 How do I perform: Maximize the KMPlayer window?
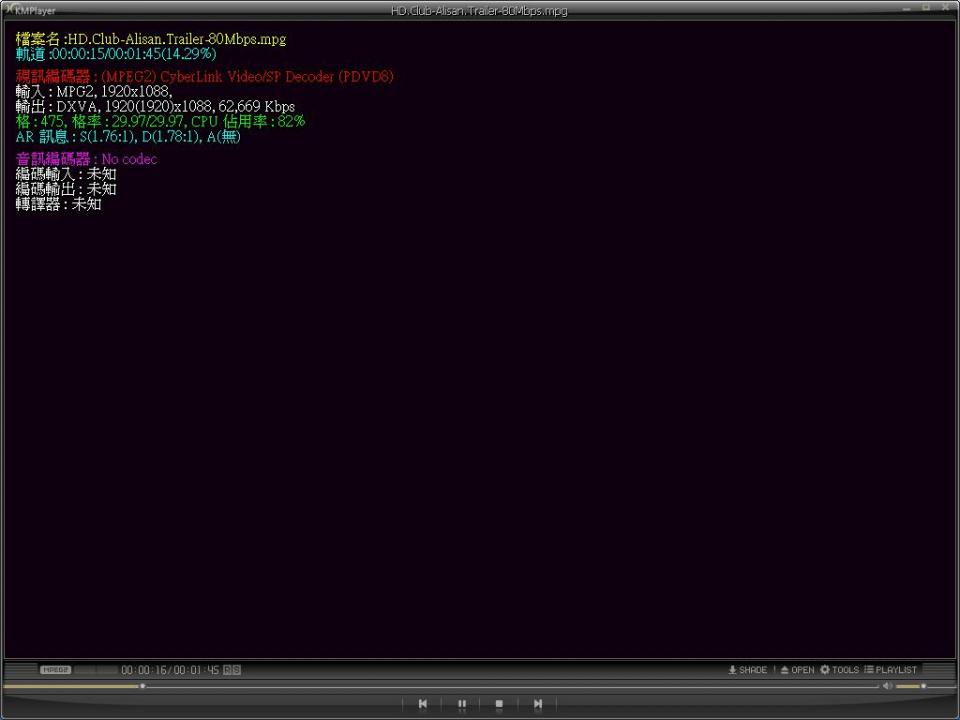click(x=926, y=8)
